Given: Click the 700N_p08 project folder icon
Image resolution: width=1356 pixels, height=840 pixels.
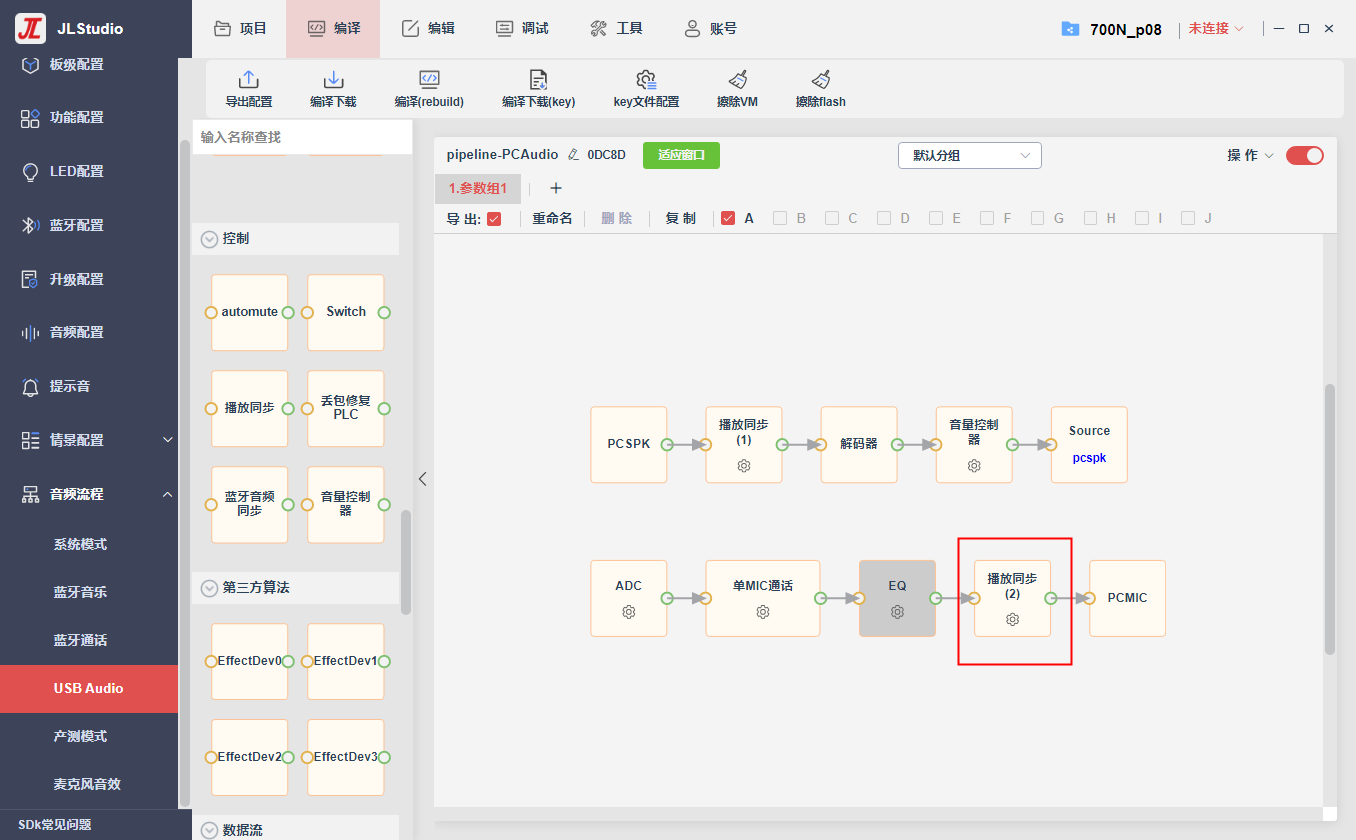Looking at the screenshot, I should click(x=1070, y=29).
